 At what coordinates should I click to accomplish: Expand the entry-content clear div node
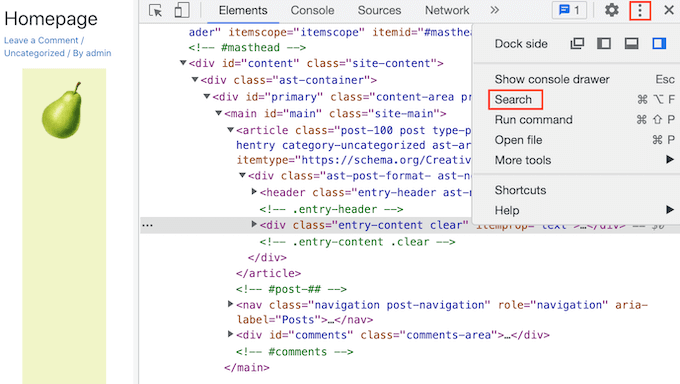point(255,225)
